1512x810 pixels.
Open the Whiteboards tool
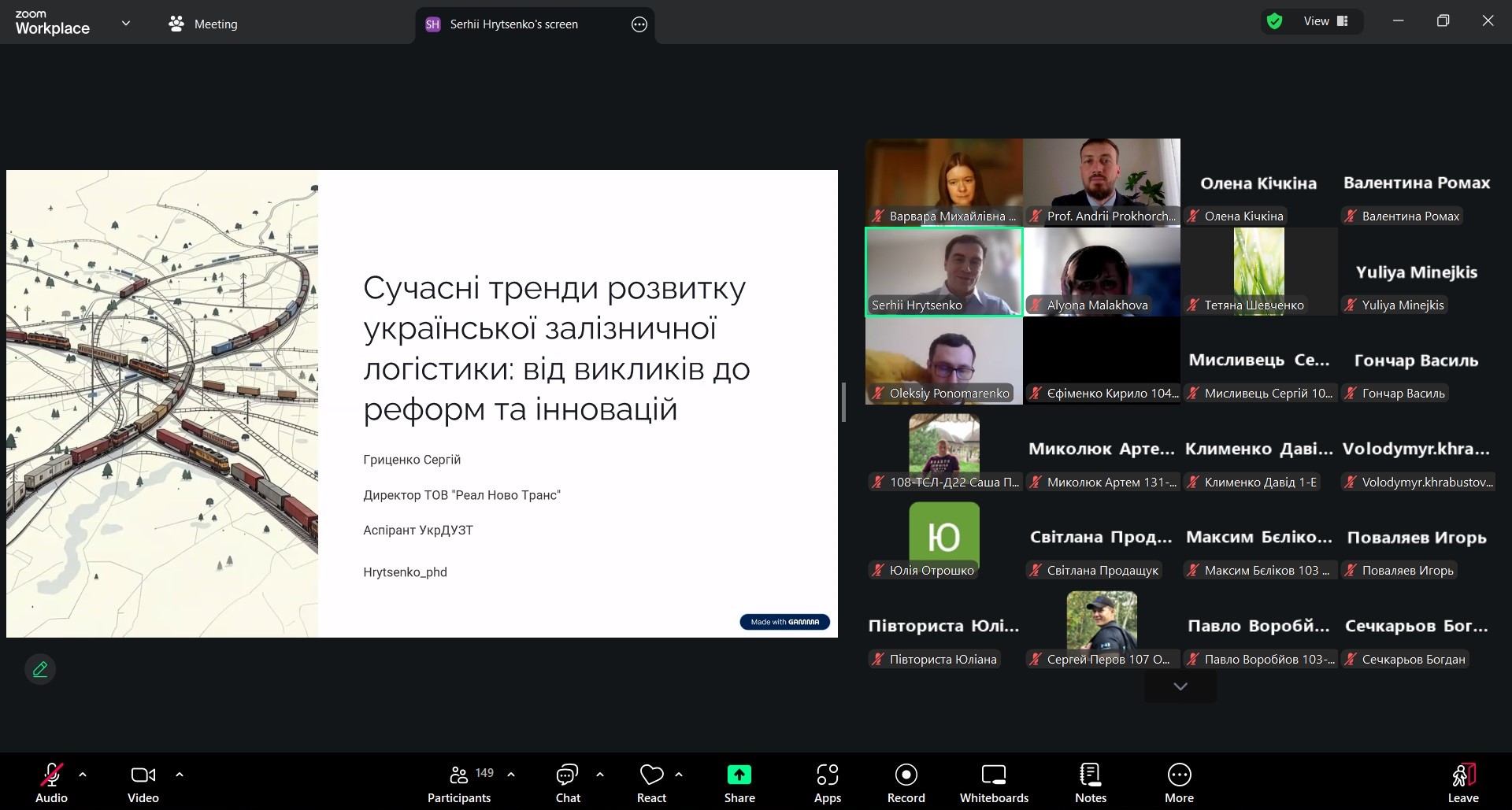(x=994, y=782)
